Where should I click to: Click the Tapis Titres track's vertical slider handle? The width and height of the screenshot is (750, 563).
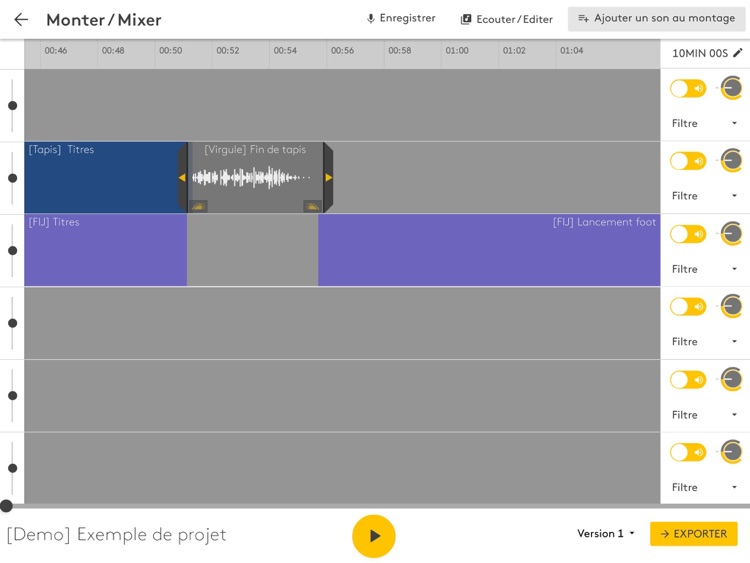click(x=12, y=178)
